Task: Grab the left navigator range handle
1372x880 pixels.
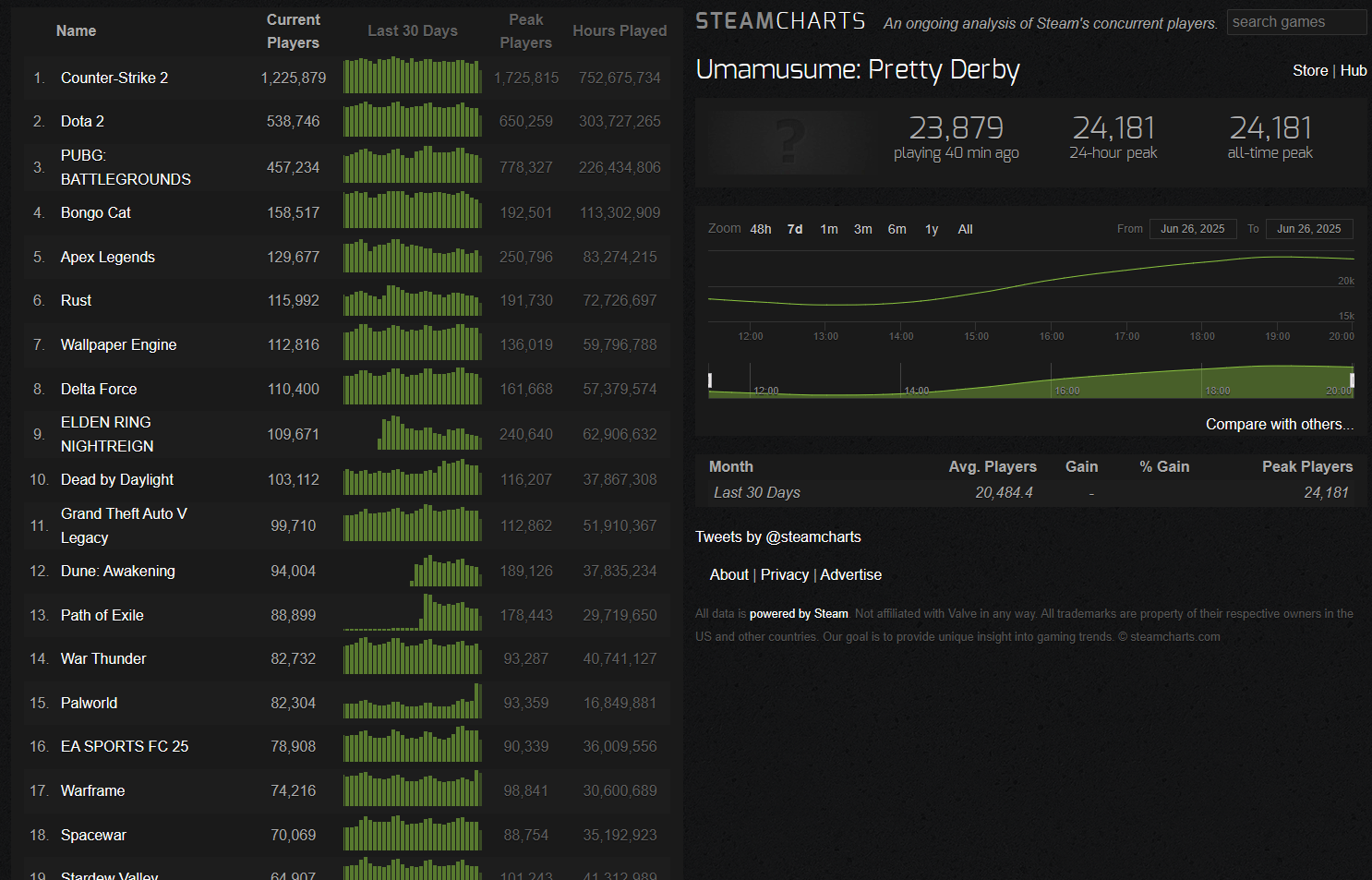Action: (710, 380)
